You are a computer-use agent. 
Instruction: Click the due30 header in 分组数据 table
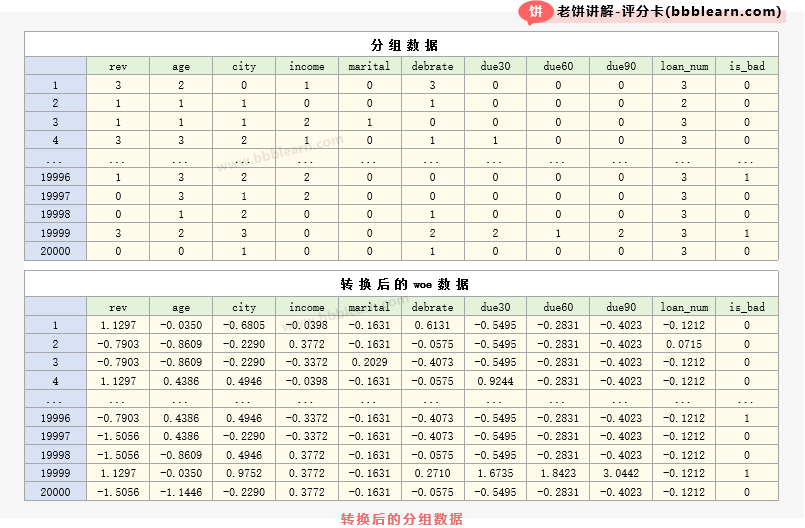point(495,66)
